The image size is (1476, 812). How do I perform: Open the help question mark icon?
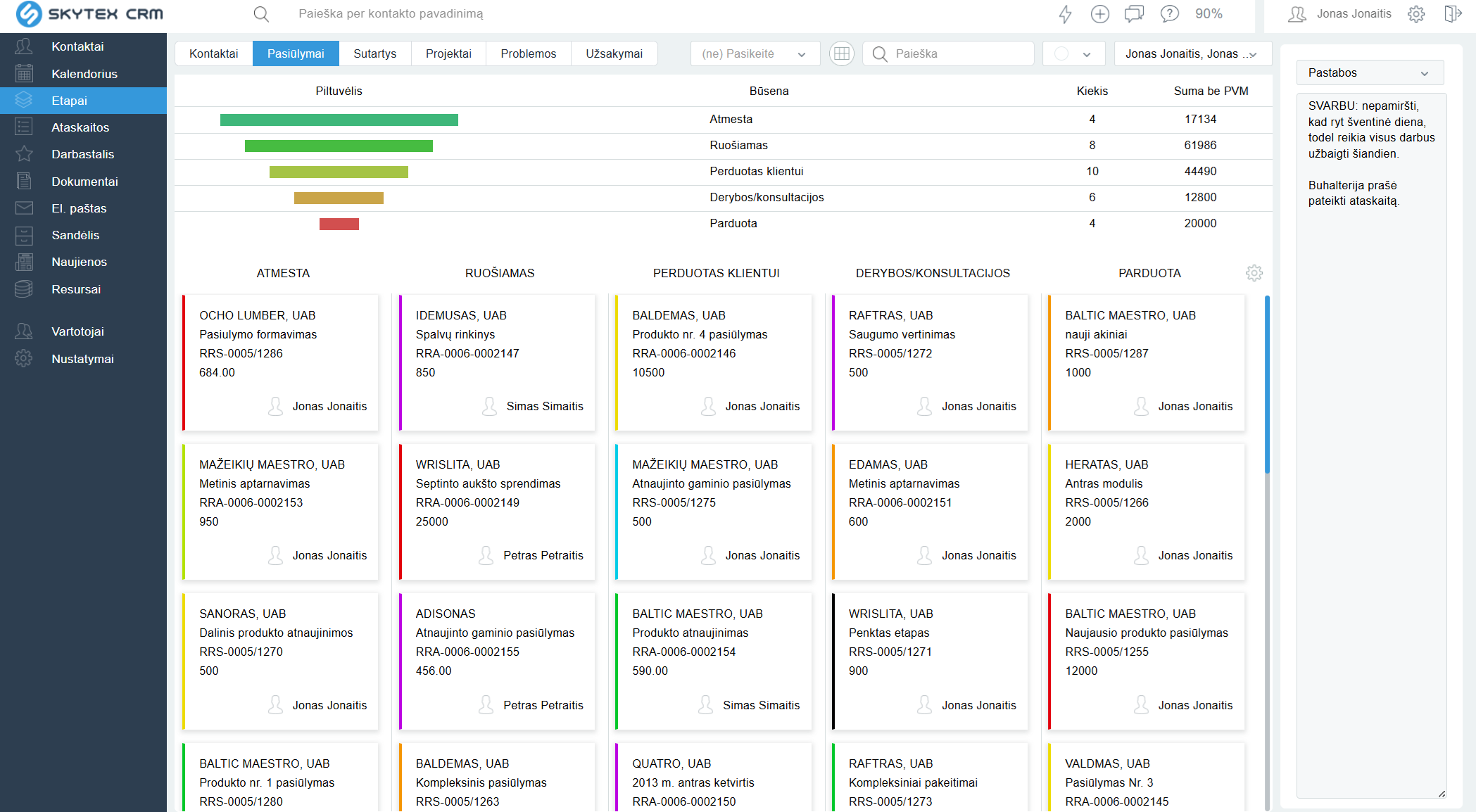[x=1169, y=14]
